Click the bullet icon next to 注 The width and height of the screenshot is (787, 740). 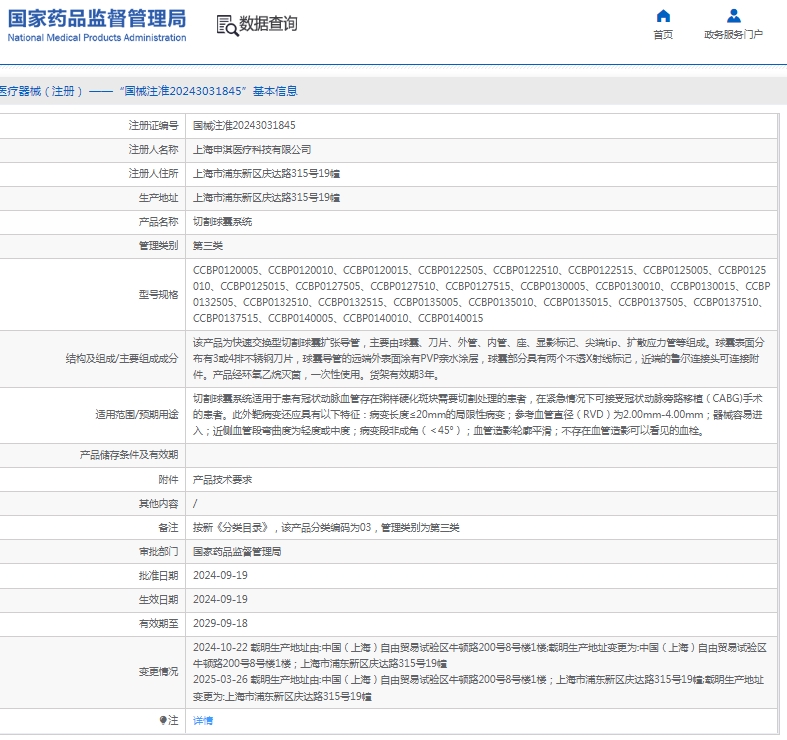pos(163,720)
